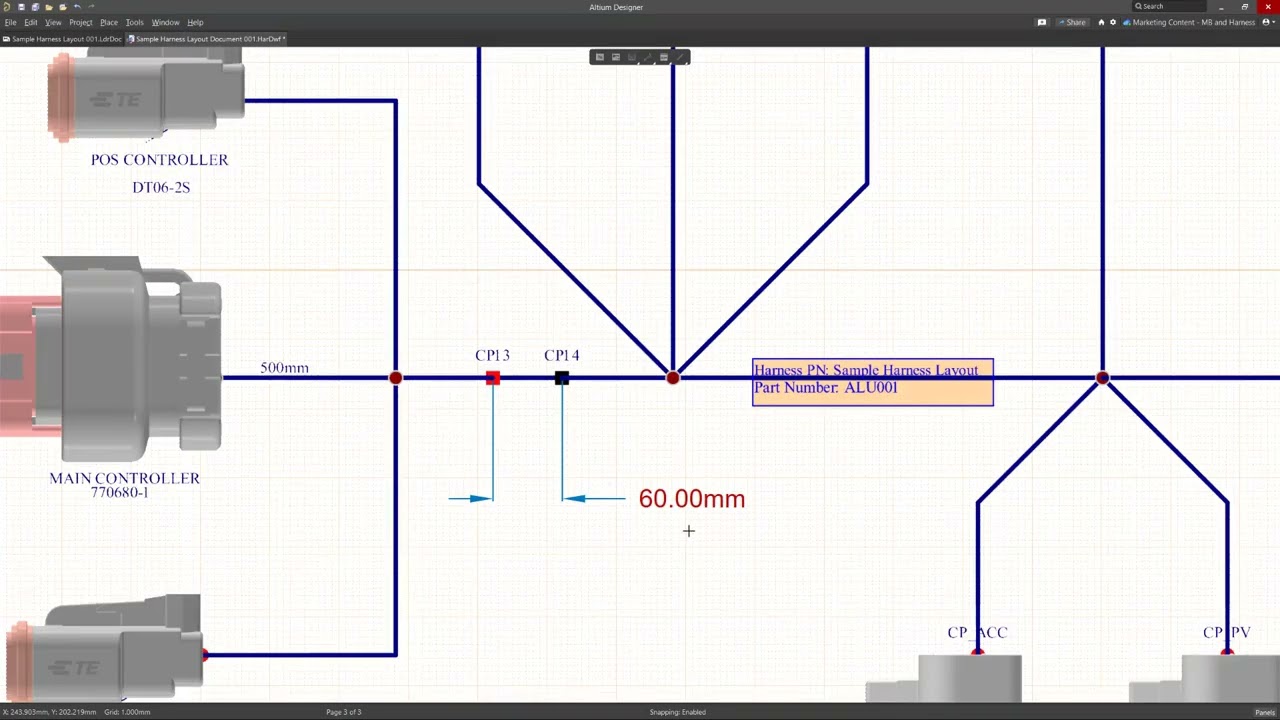Switch to Sample Harness Layout 001.LdrDoc tab
Viewport: 1280px width, 720px height.
65,39
